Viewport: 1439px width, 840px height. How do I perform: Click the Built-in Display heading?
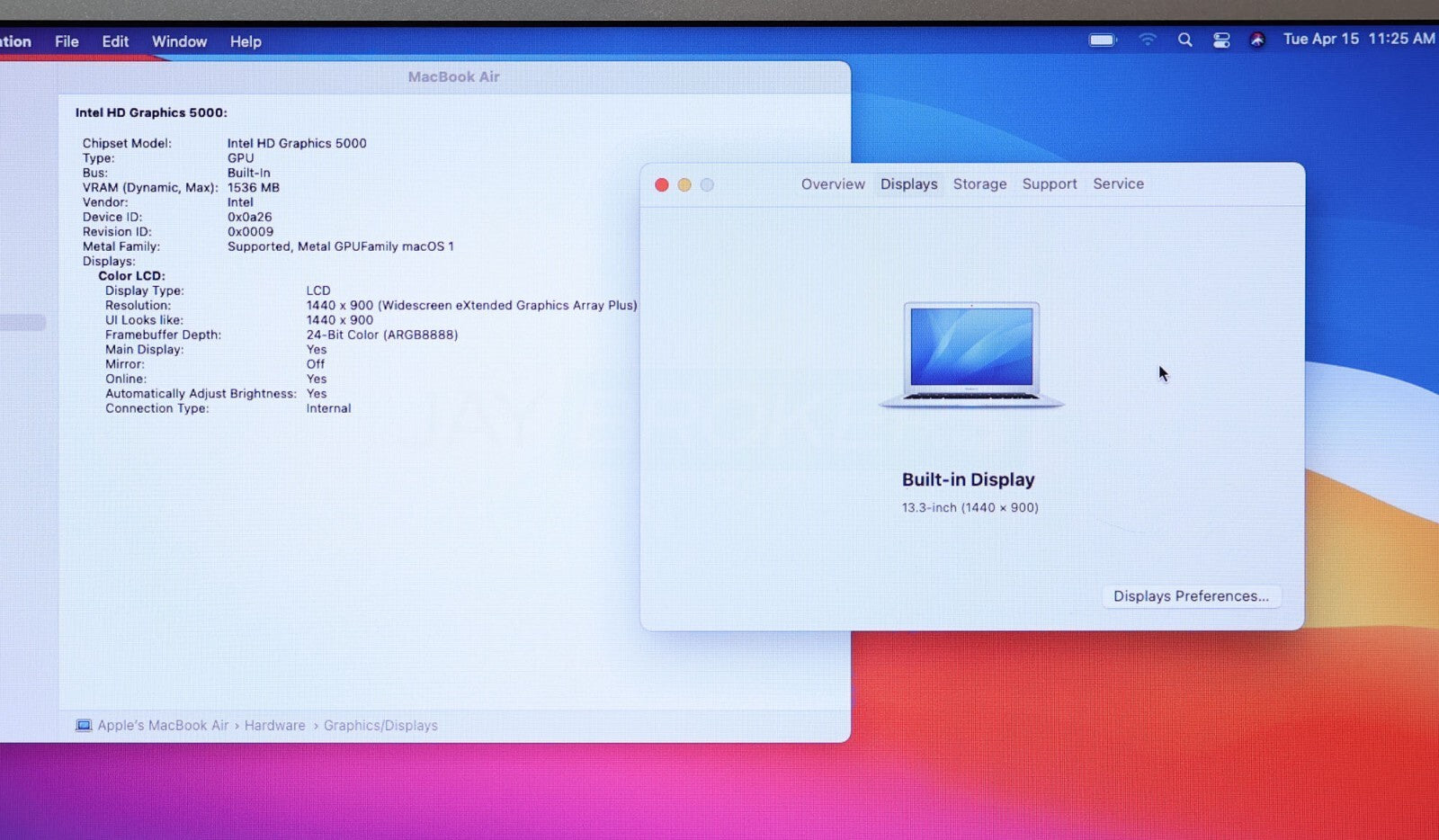pyautogui.click(x=969, y=479)
